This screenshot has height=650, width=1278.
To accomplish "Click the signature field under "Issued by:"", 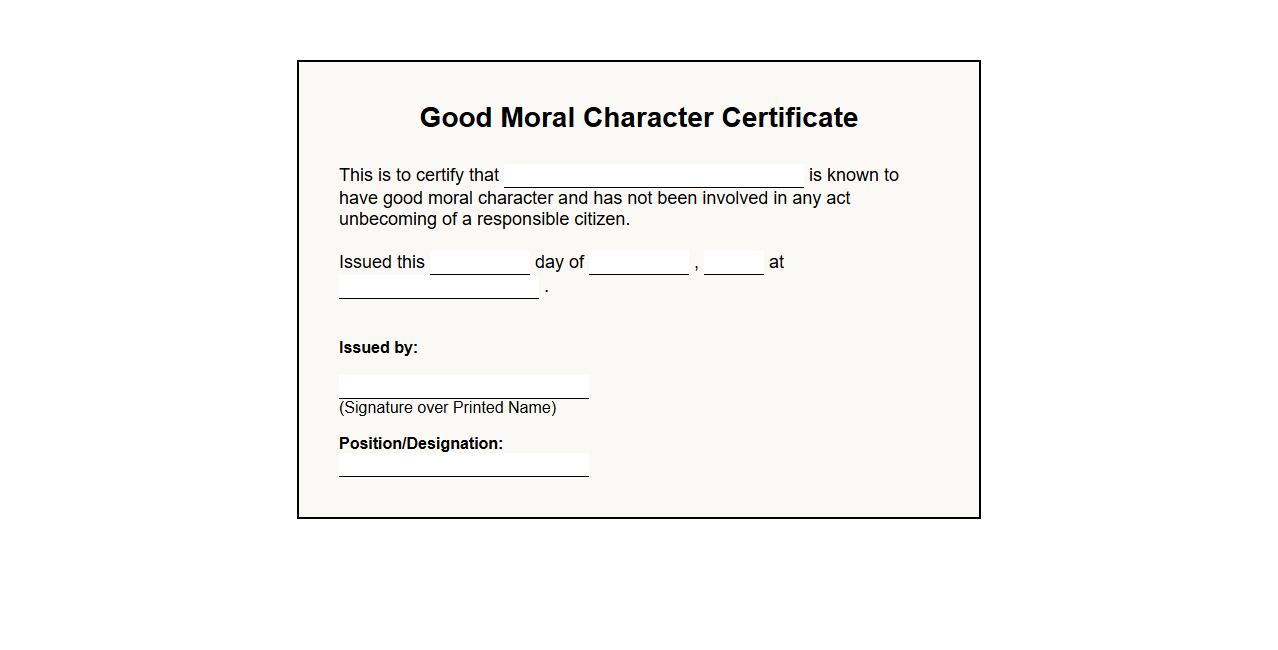I will (x=464, y=387).
